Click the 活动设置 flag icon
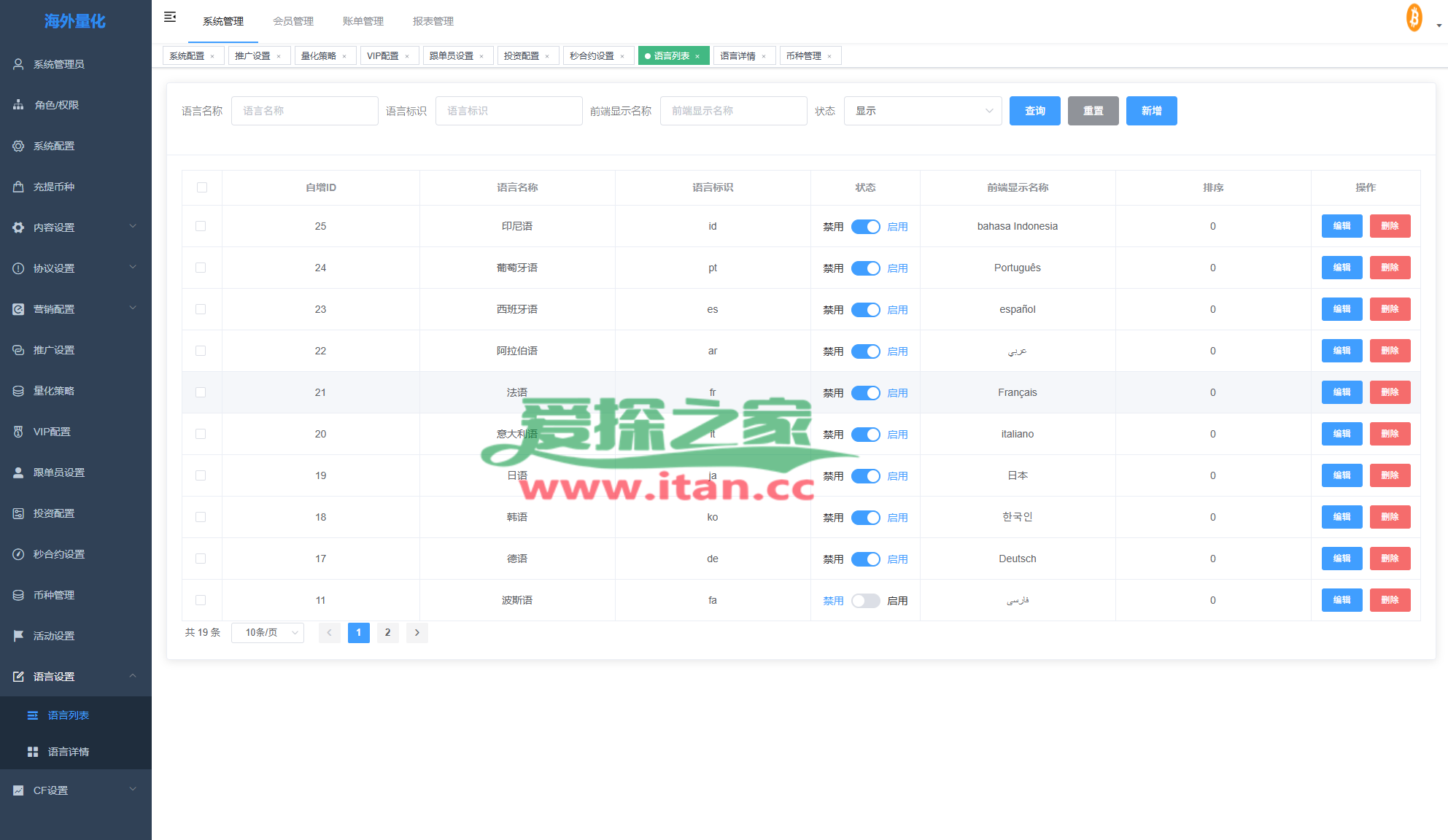Viewport: 1448px width, 840px height. click(x=18, y=636)
